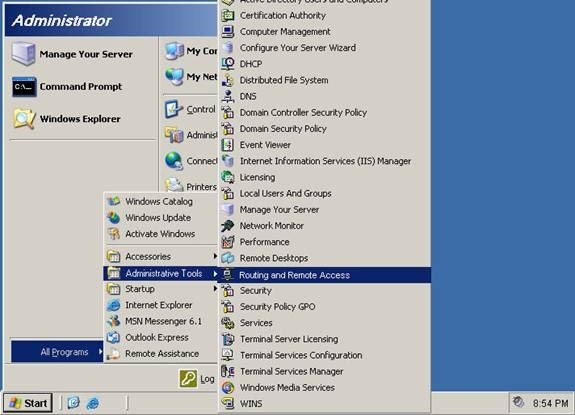The height and width of the screenshot is (415, 575).
Task: Open the Accessories folder
Action: 161,256
